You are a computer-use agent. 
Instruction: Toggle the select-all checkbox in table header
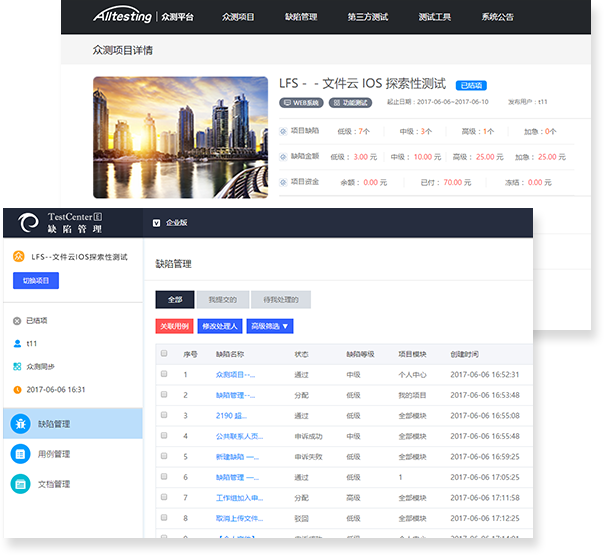pos(164,354)
